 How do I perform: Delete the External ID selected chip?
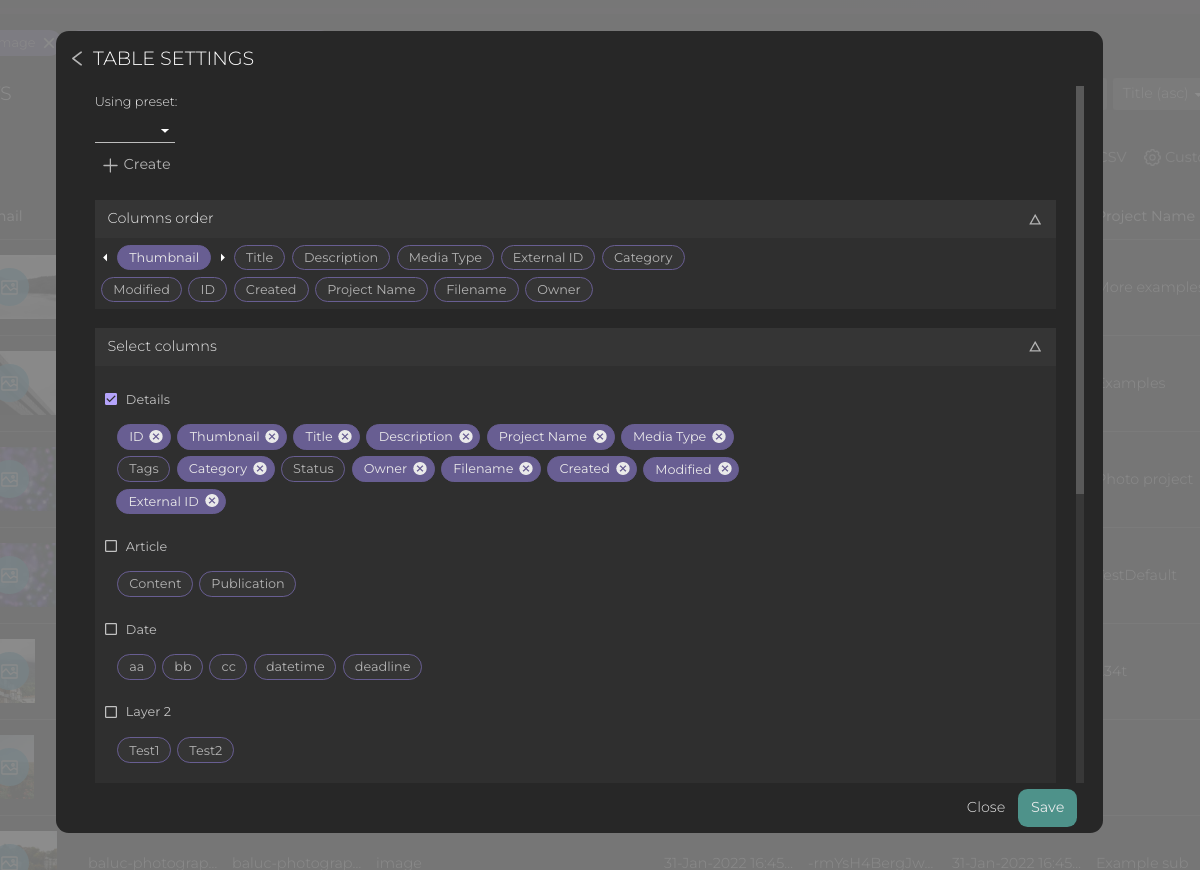[212, 501]
